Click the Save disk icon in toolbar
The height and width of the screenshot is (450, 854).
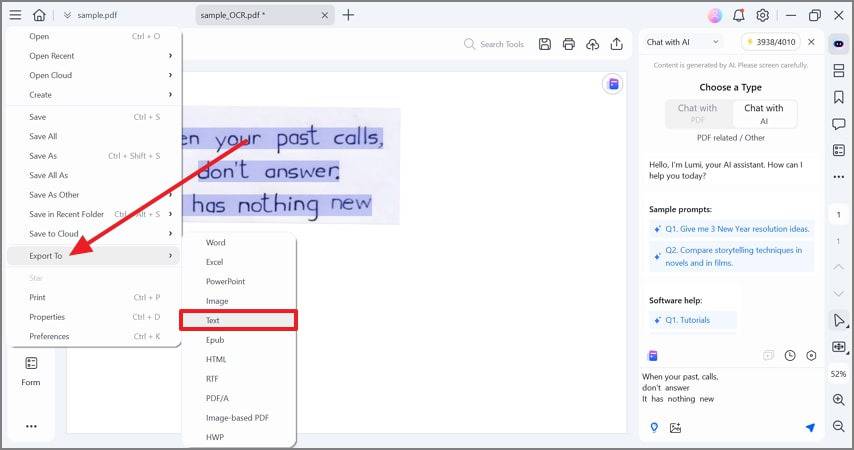tap(545, 44)
